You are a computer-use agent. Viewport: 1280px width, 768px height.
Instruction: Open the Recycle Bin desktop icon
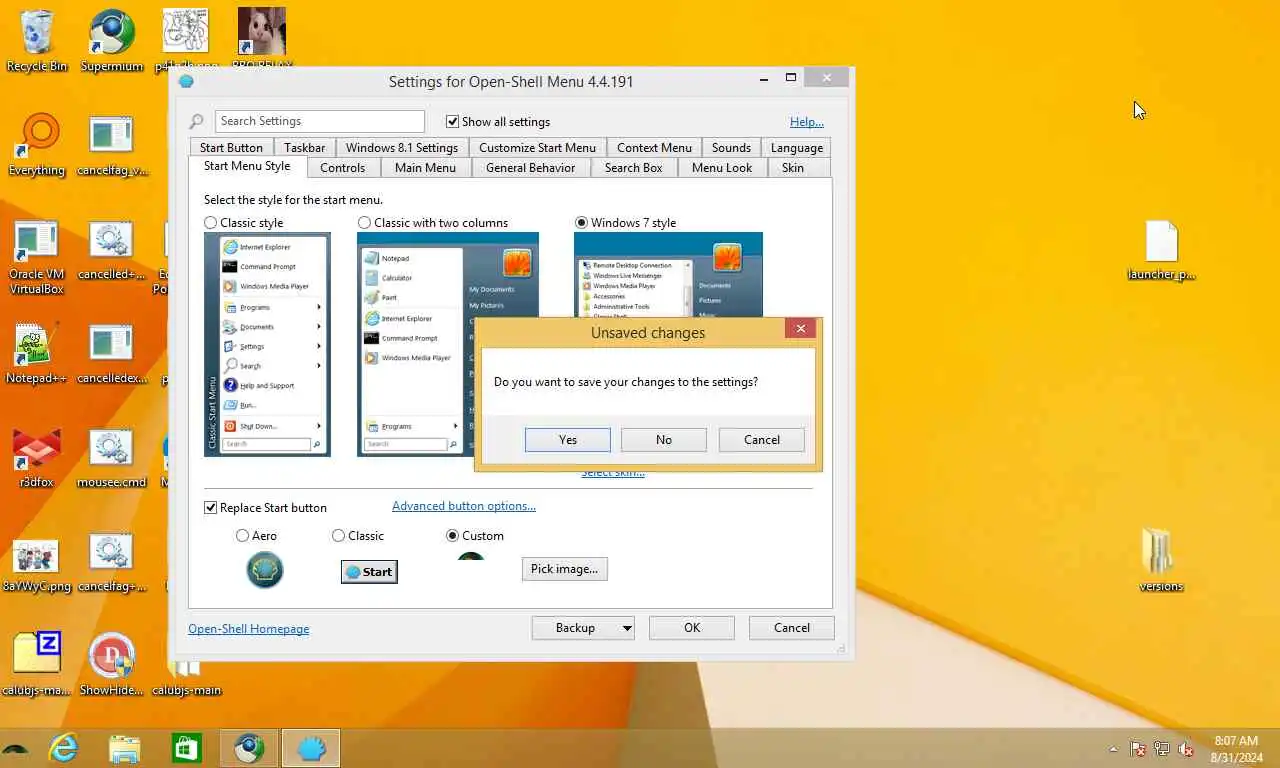[37, 41]
